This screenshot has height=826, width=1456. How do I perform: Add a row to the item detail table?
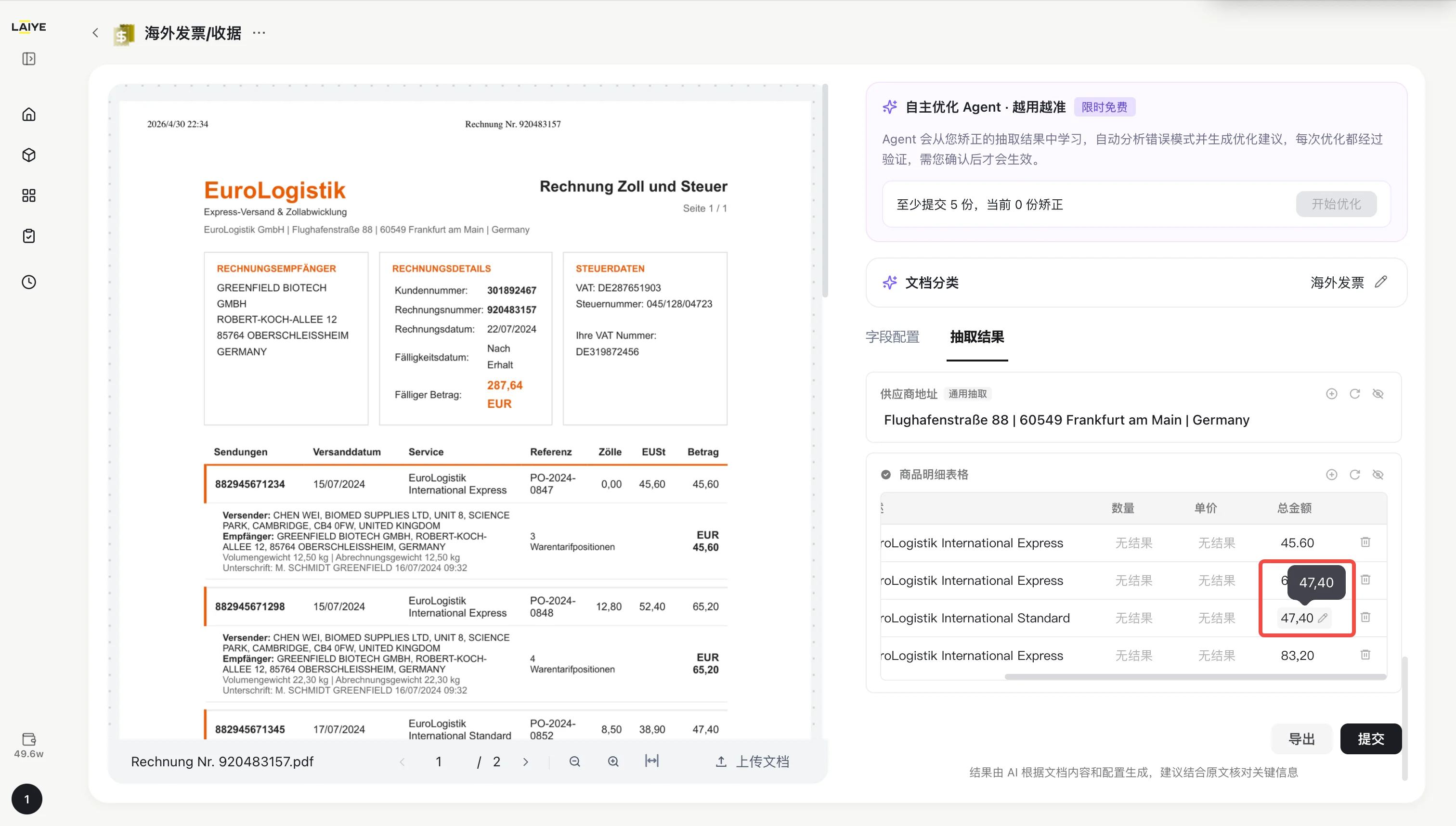click(1332, 474)
